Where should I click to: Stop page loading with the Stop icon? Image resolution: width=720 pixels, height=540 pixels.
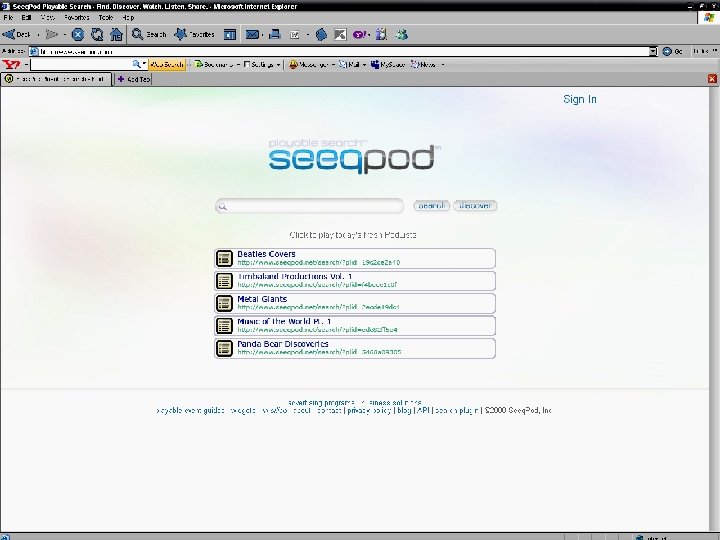(78, 34)
